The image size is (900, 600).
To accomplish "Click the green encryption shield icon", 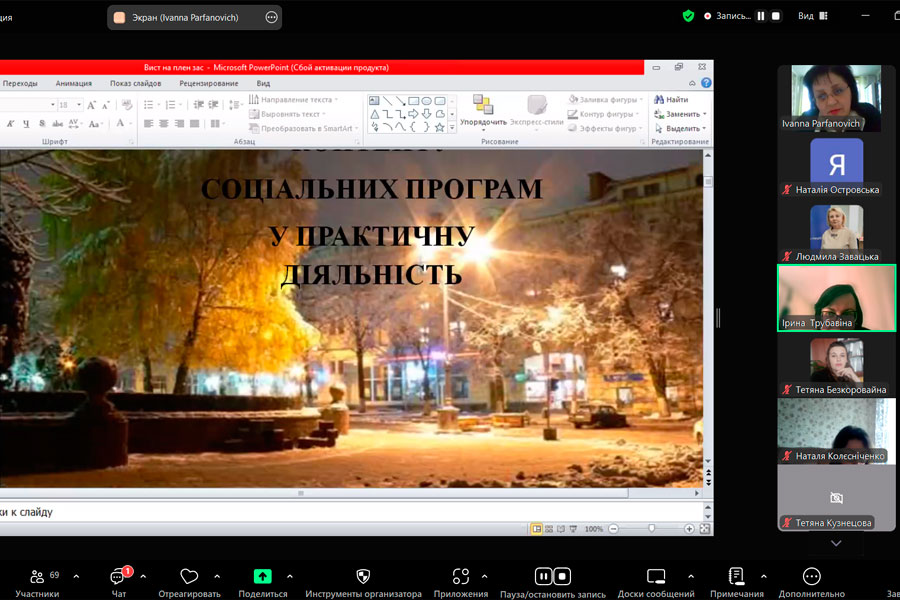I will point(688,16).
